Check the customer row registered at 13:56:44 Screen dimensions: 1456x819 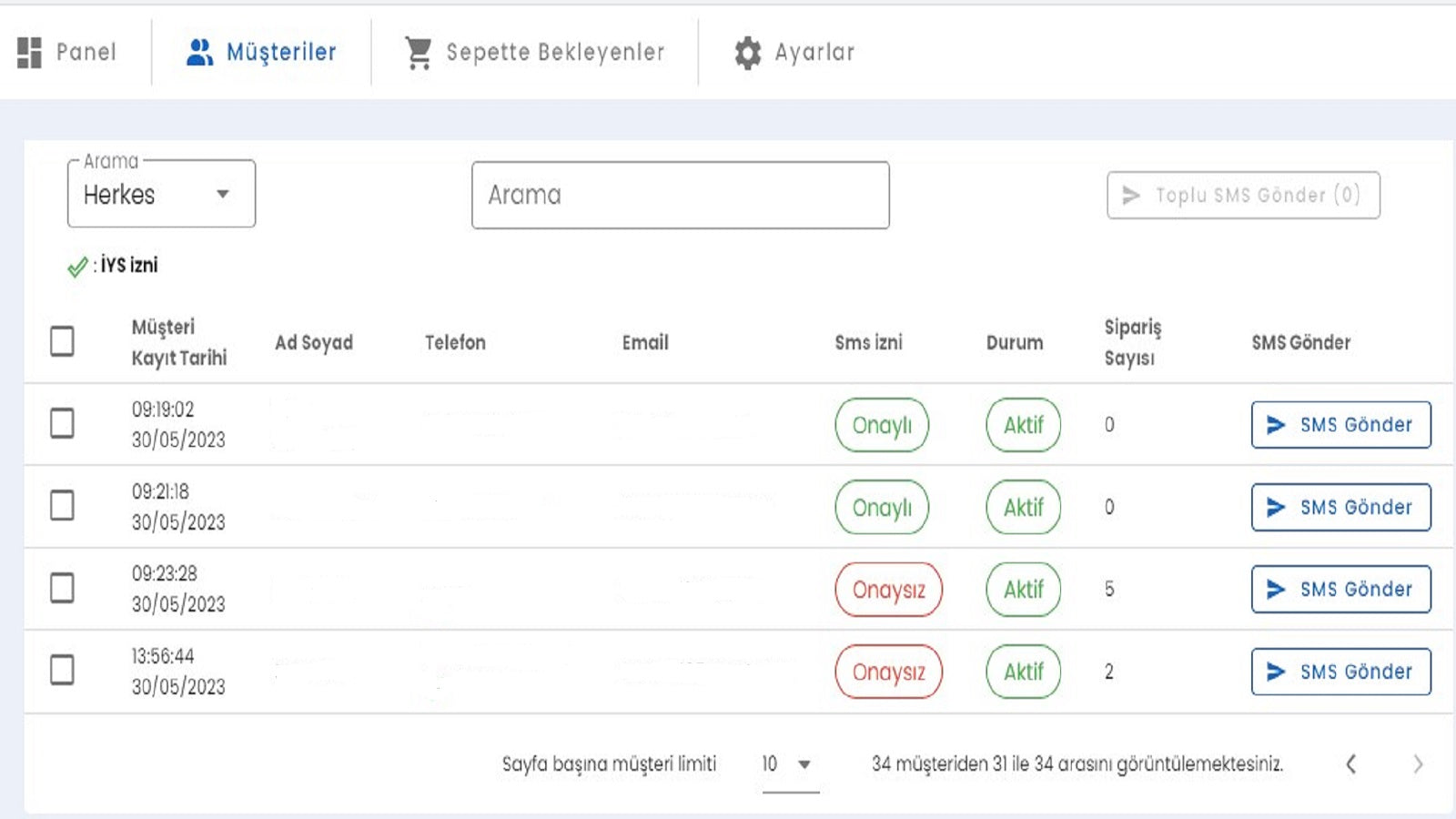[x=62, y=670]
